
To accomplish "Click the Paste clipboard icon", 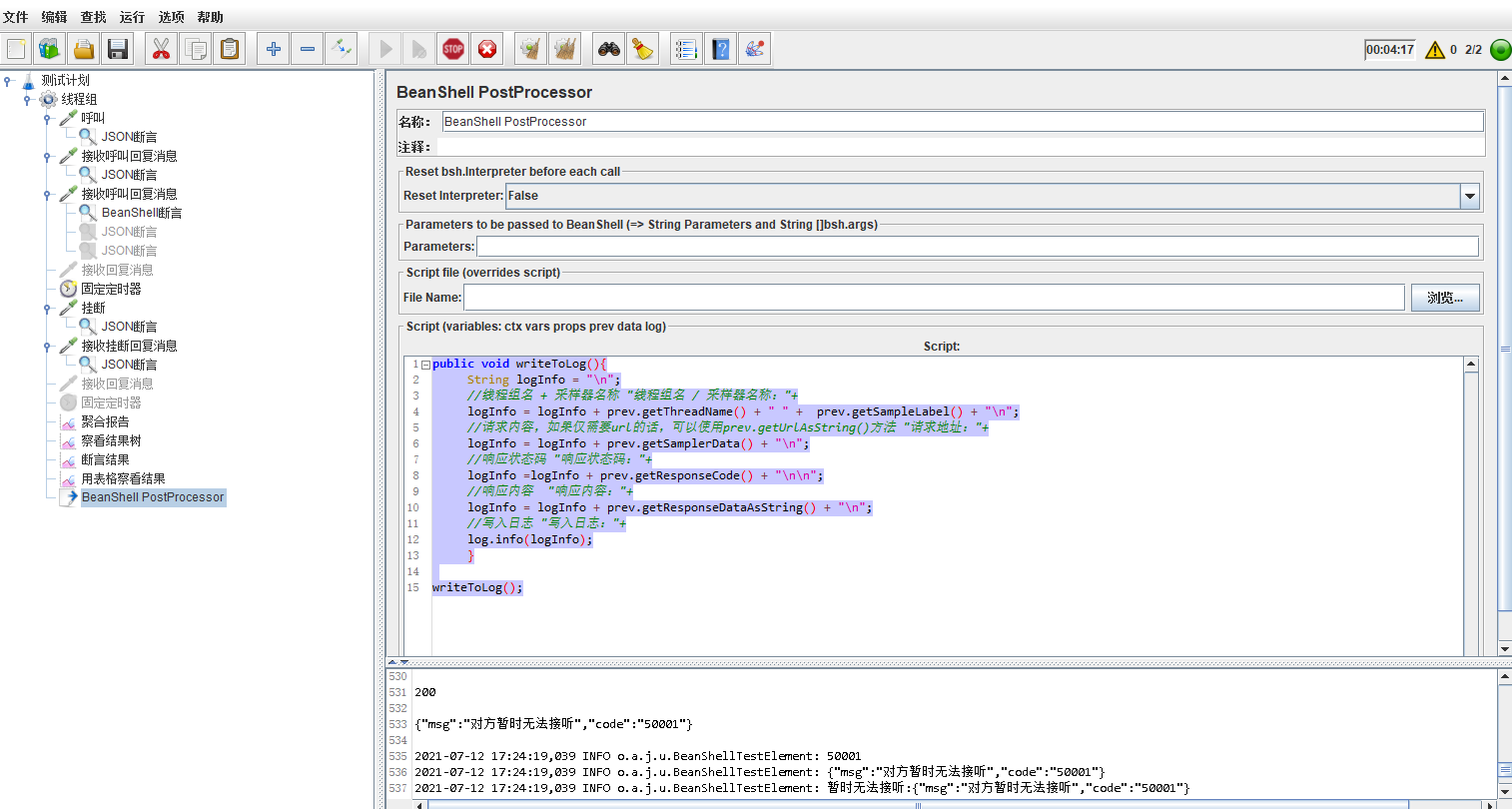I will [230, 49].
